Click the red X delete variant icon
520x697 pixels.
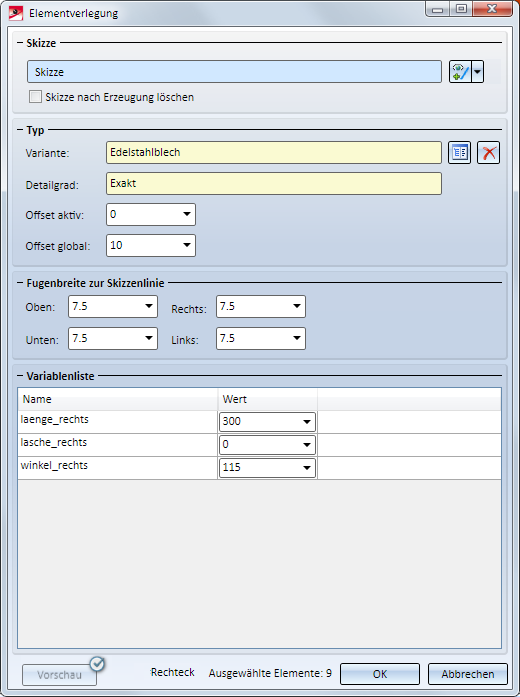488,153
